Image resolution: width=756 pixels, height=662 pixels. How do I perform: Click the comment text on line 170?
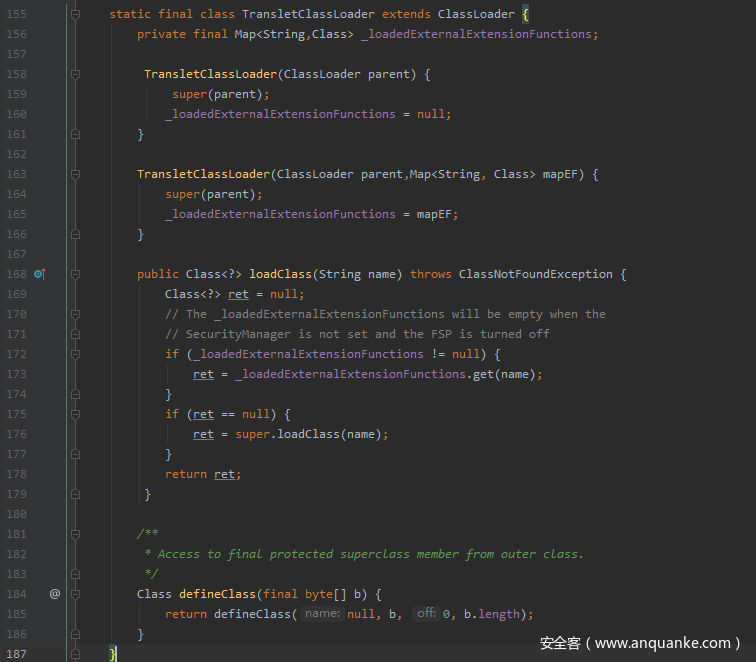(x=385, y=314)
